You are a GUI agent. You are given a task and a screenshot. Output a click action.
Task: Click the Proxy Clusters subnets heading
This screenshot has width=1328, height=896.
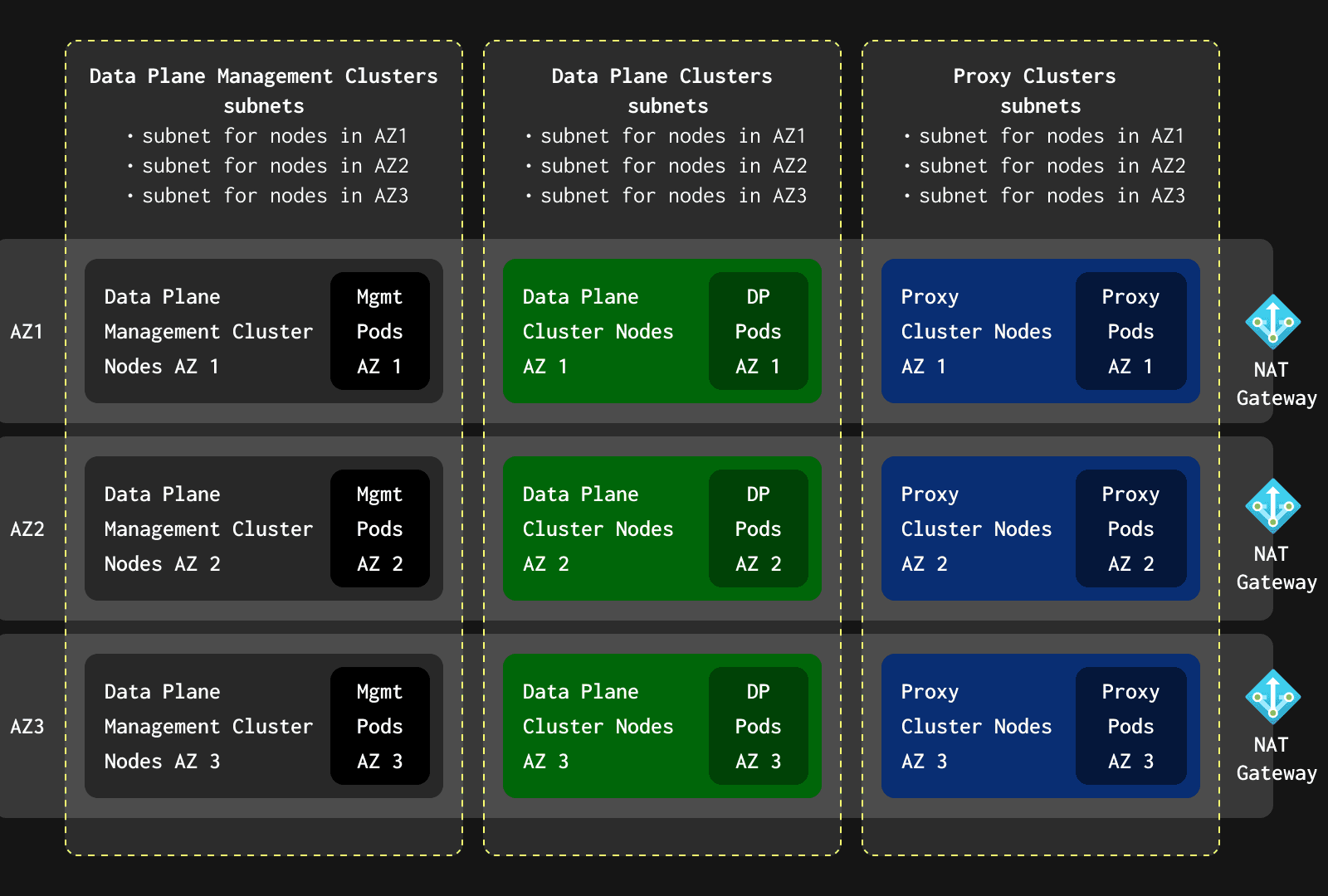pyautogui.click(x=1035, y=90)
